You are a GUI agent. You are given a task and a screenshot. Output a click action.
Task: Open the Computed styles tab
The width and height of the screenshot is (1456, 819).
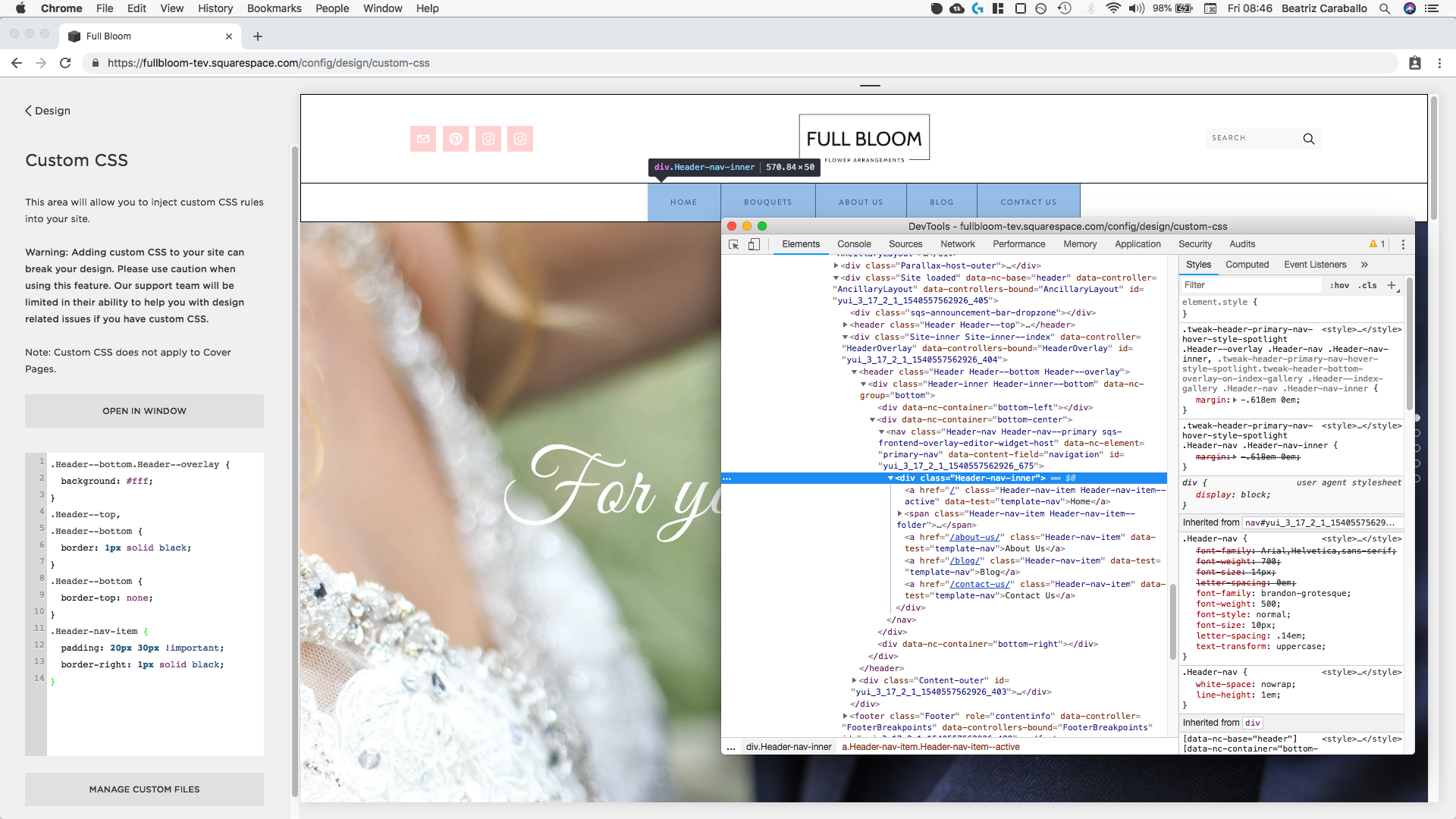click(1247, 265)
